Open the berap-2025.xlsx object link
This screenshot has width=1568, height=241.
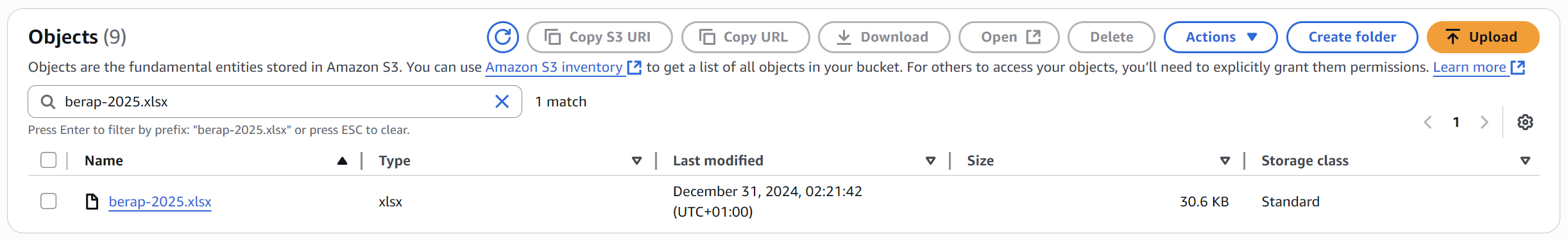[160, 201]
